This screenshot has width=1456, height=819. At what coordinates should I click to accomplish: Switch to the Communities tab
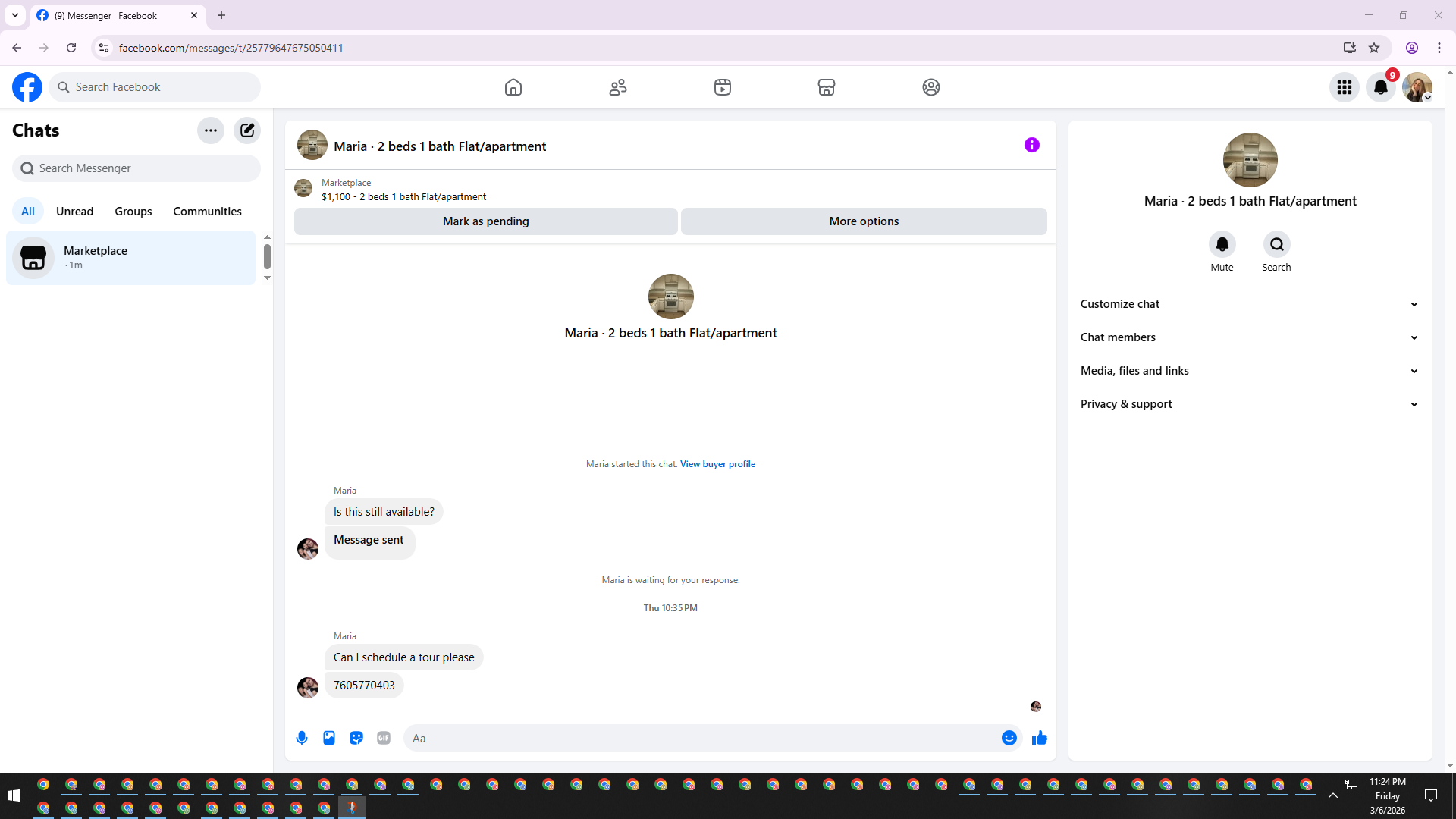pyautogui.click(x=207, y=212)
